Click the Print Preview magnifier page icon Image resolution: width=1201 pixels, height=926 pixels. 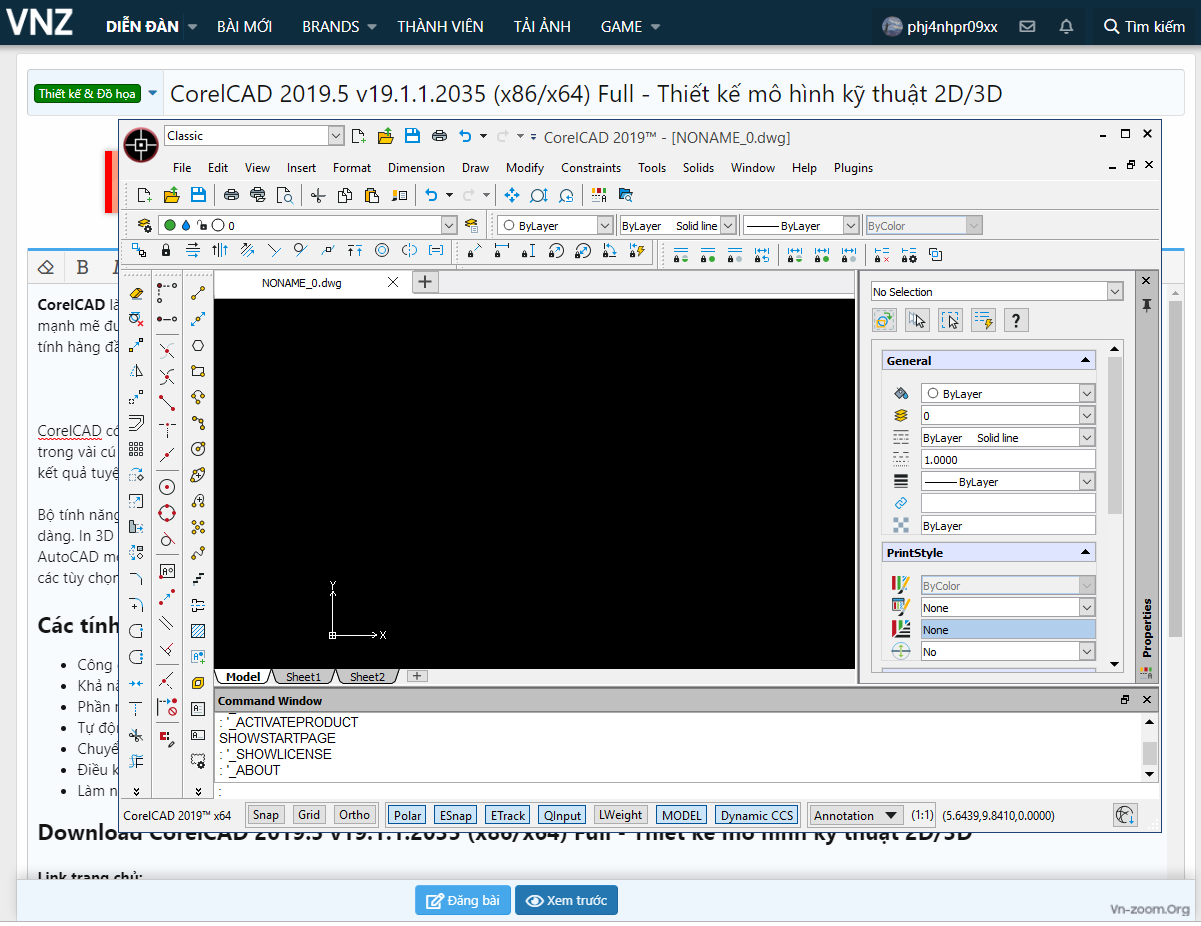point(285,195)
